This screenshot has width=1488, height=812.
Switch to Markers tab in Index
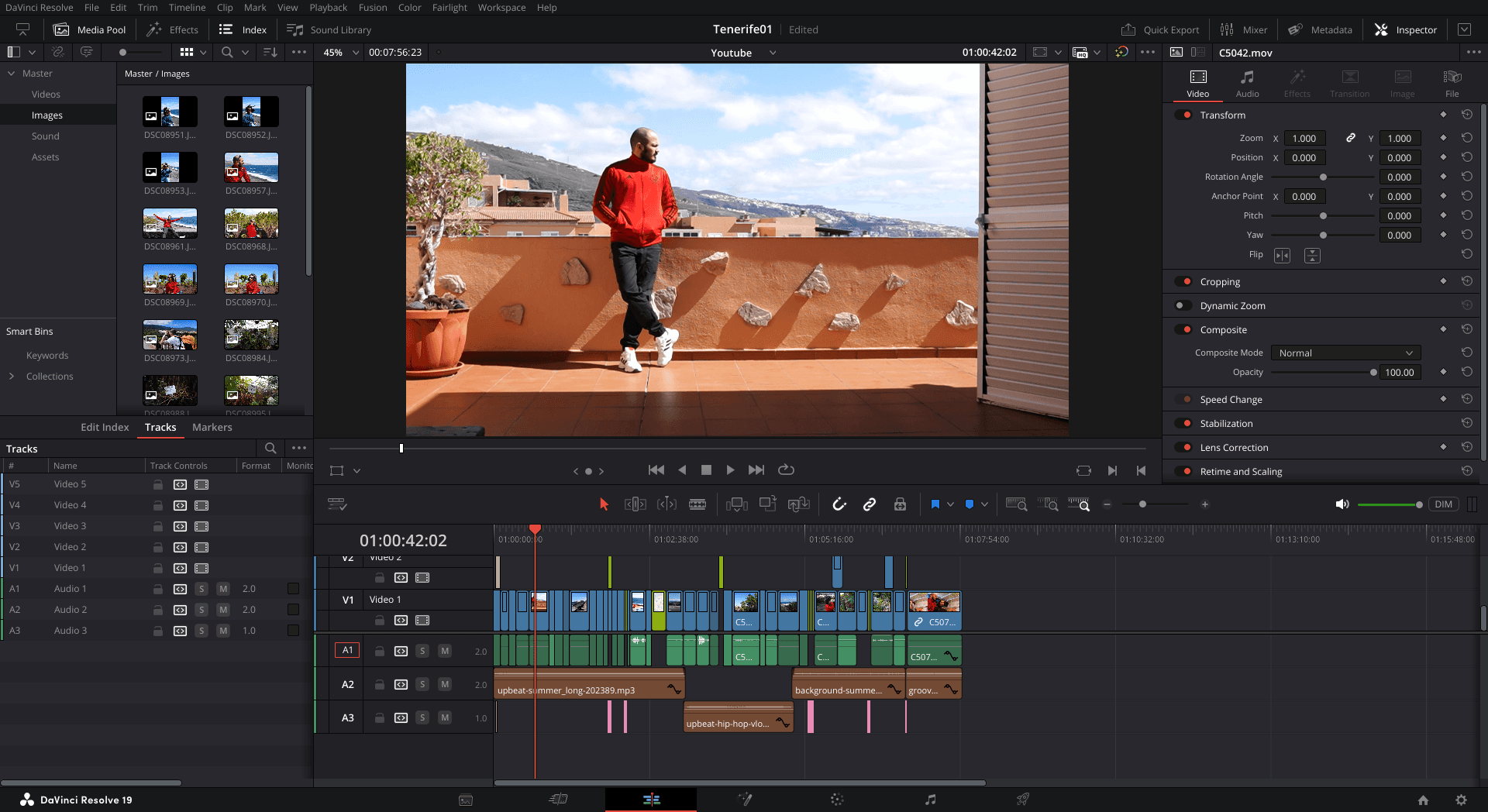tap(212, 428)
